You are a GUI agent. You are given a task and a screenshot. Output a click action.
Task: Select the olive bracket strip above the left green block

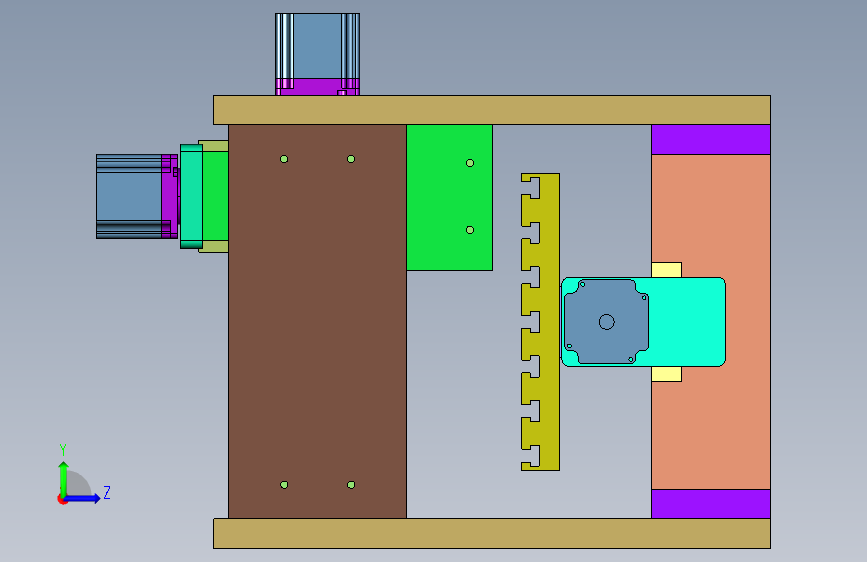tap(213, 146)
